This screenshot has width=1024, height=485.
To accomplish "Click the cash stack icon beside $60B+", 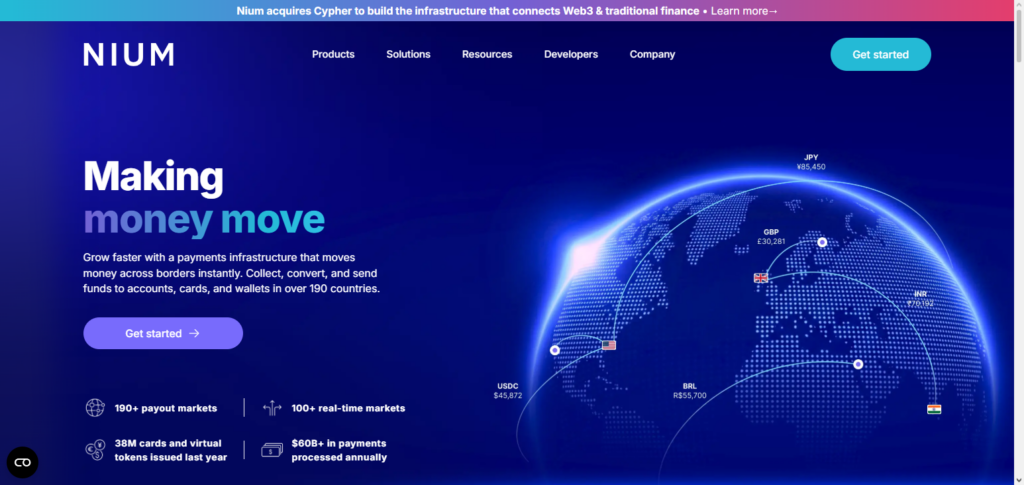I will (x=272, y=450).
